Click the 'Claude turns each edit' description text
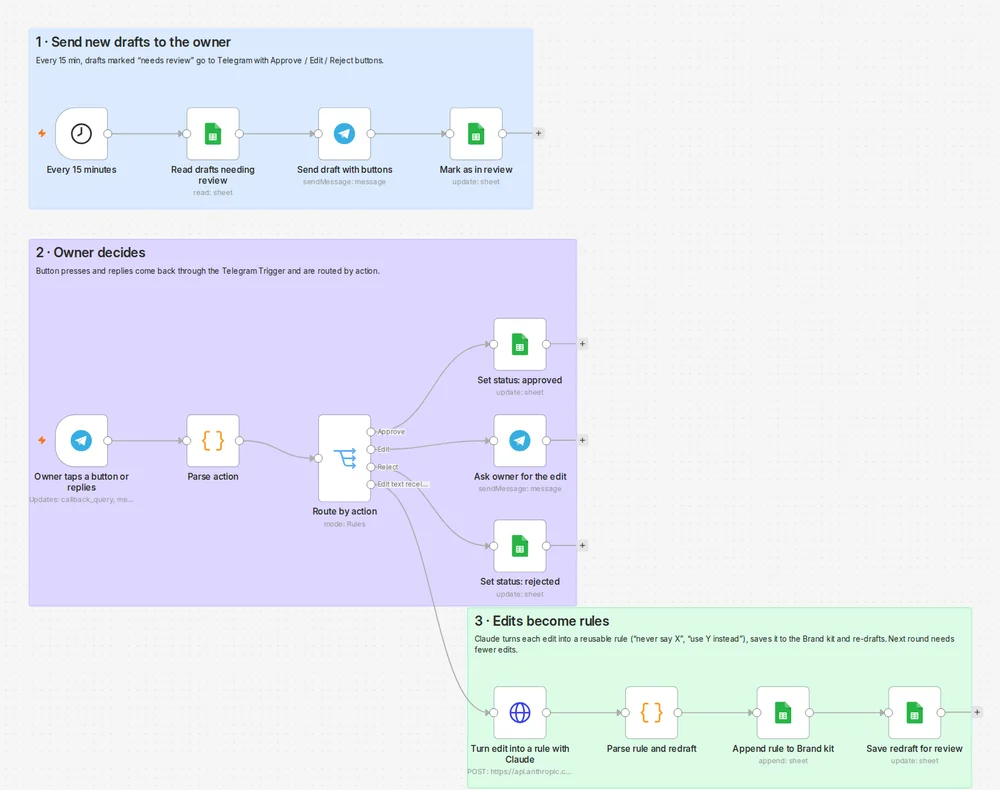Screen dimensions: 1000x790 click(714, 644)
